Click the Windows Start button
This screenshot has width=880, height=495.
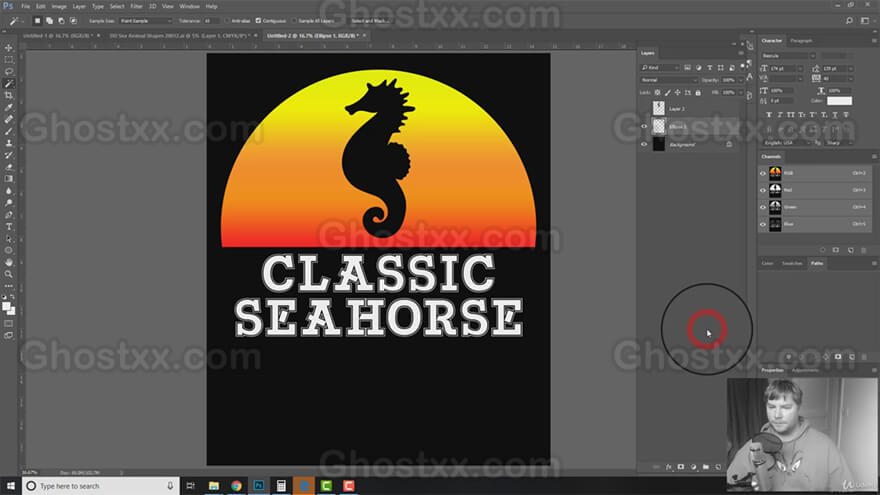[11, 486]
